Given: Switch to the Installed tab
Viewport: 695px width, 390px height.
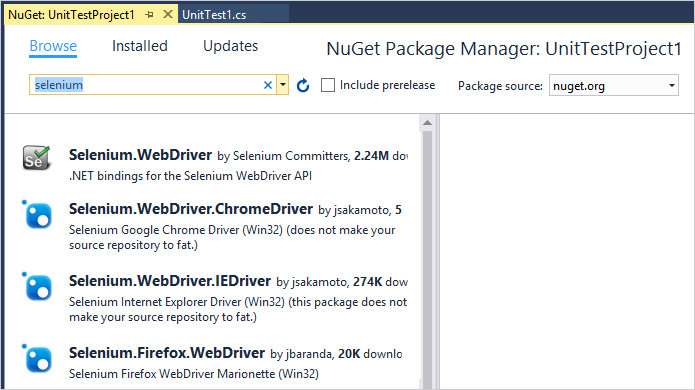Looking at the screenshot, I should tap(140, 46).
